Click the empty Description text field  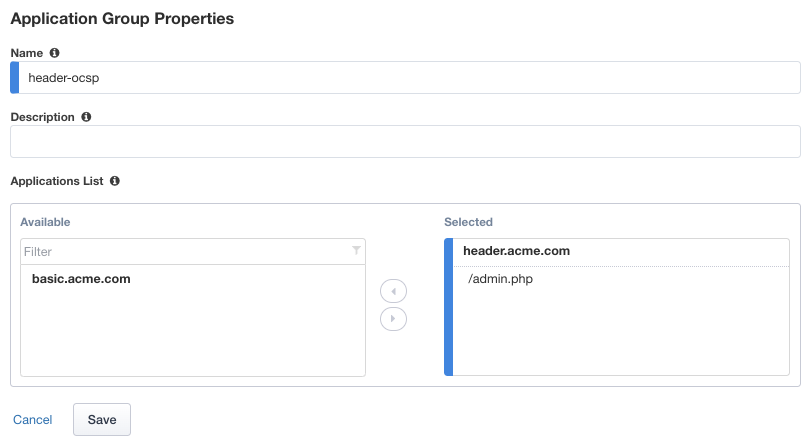click(406, 142)
